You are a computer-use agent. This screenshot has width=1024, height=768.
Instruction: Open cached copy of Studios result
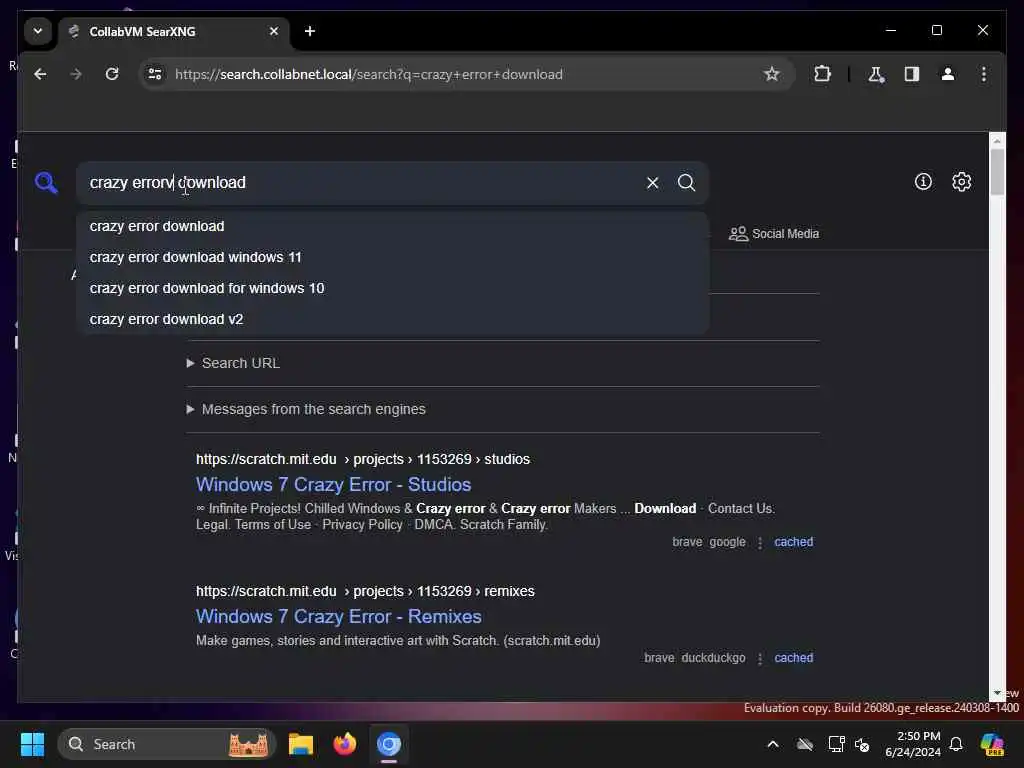pos(793,542)
